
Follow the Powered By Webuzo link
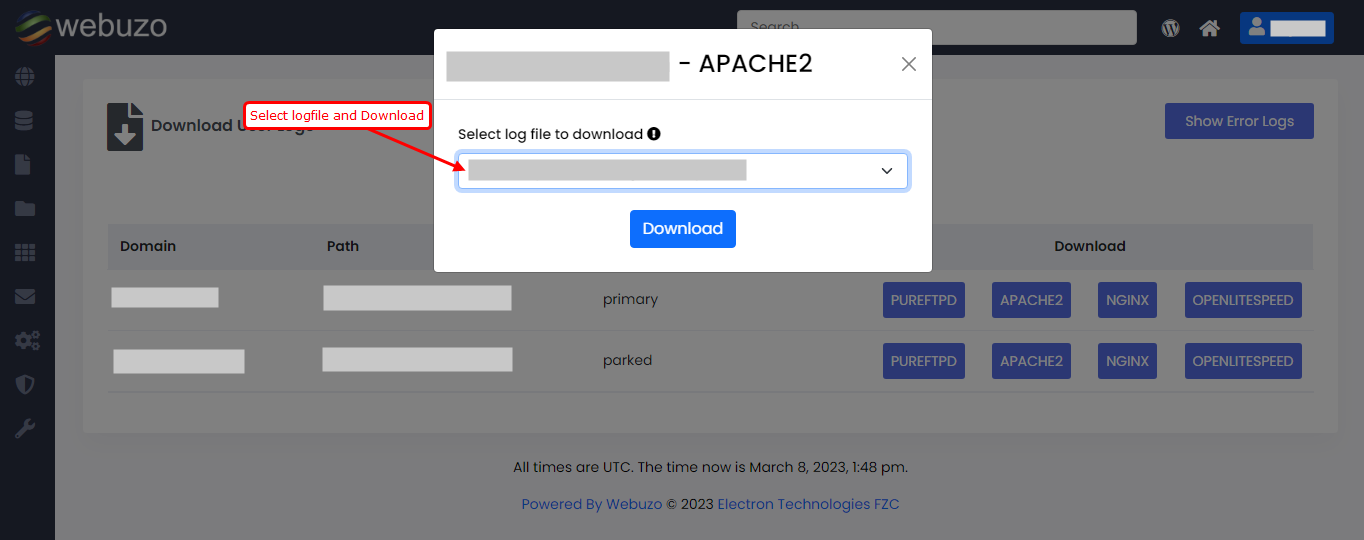coord(591,504)
